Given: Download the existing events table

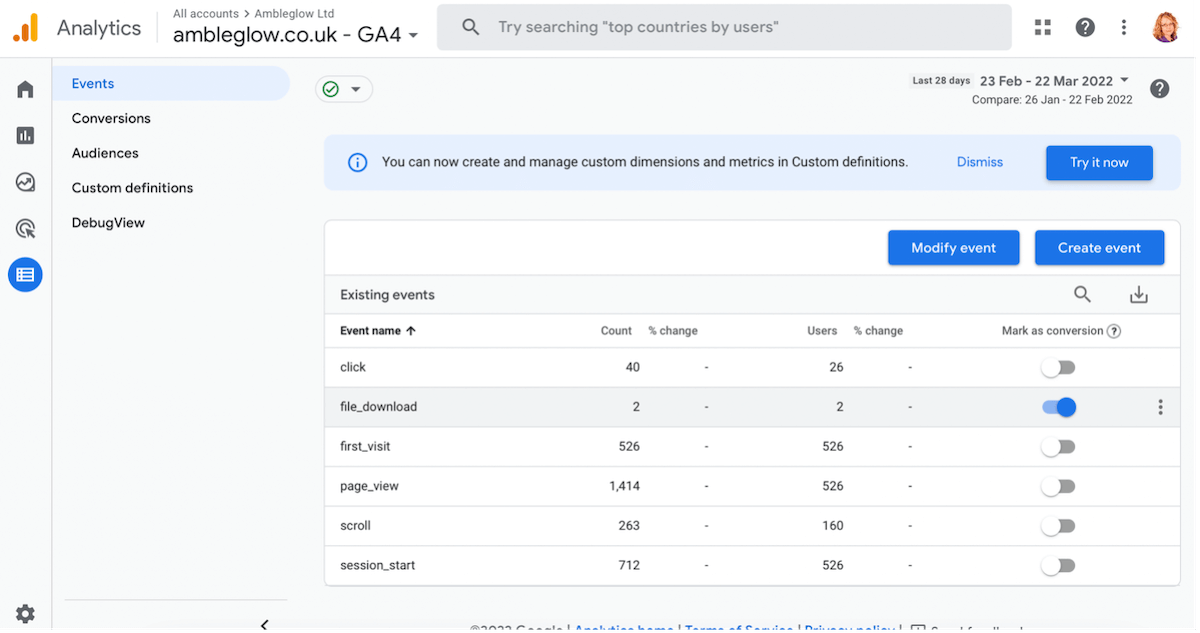Looking at the screenshot, I should (x=1139, y=295).
